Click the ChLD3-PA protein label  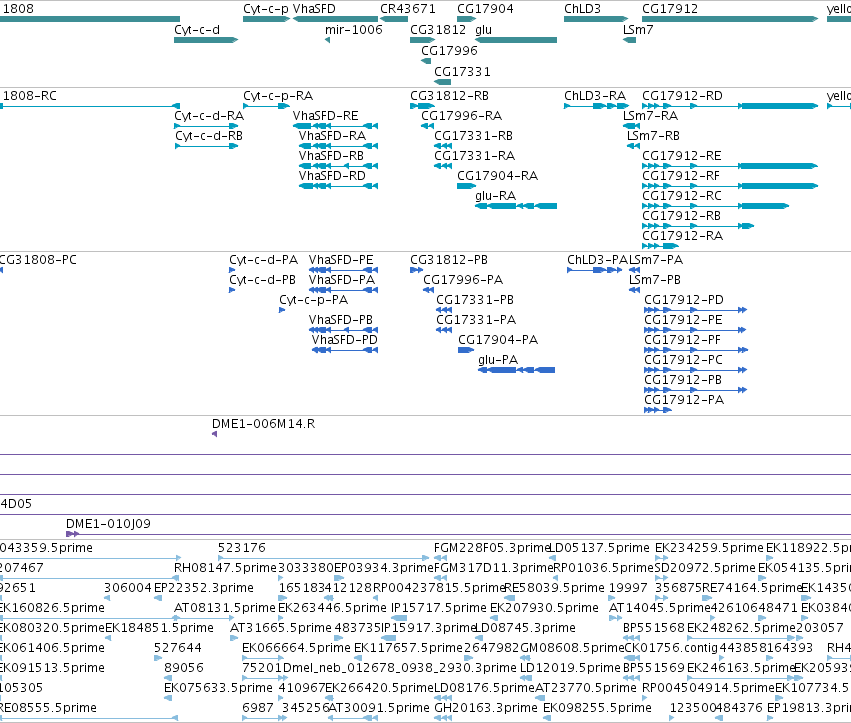point(598,260)
